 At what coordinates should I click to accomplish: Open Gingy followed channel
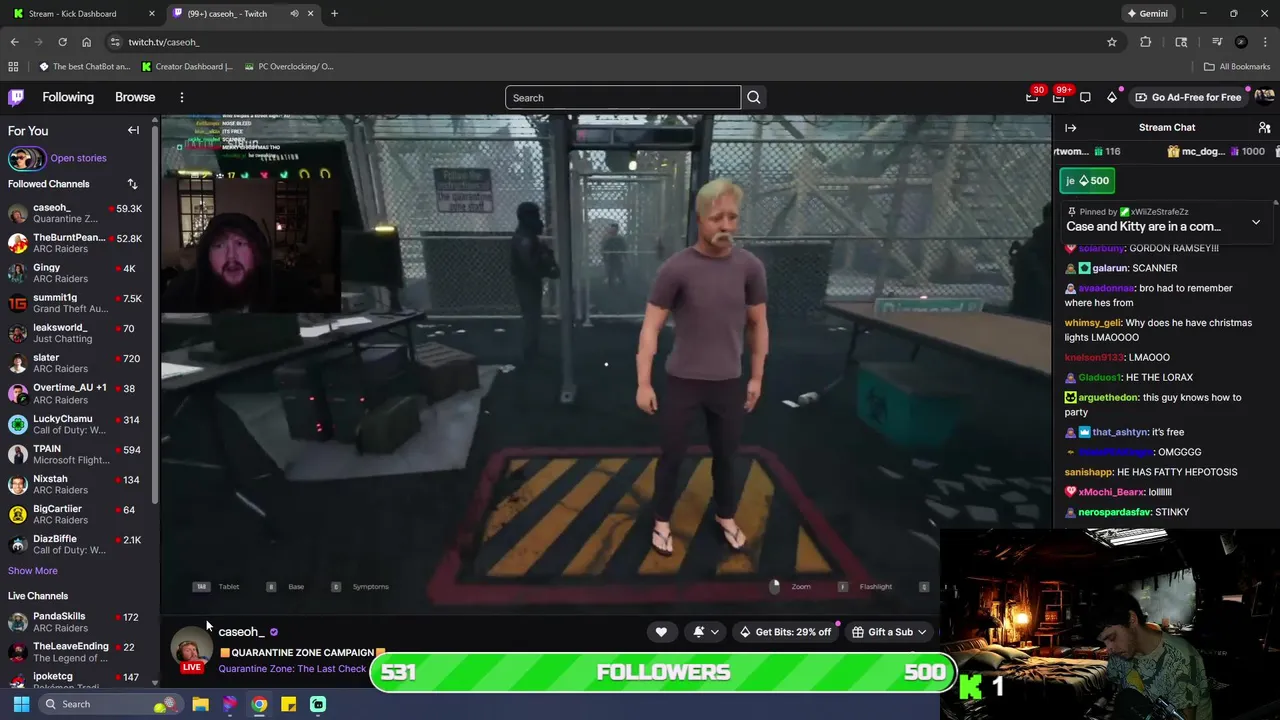pos(78,273)
